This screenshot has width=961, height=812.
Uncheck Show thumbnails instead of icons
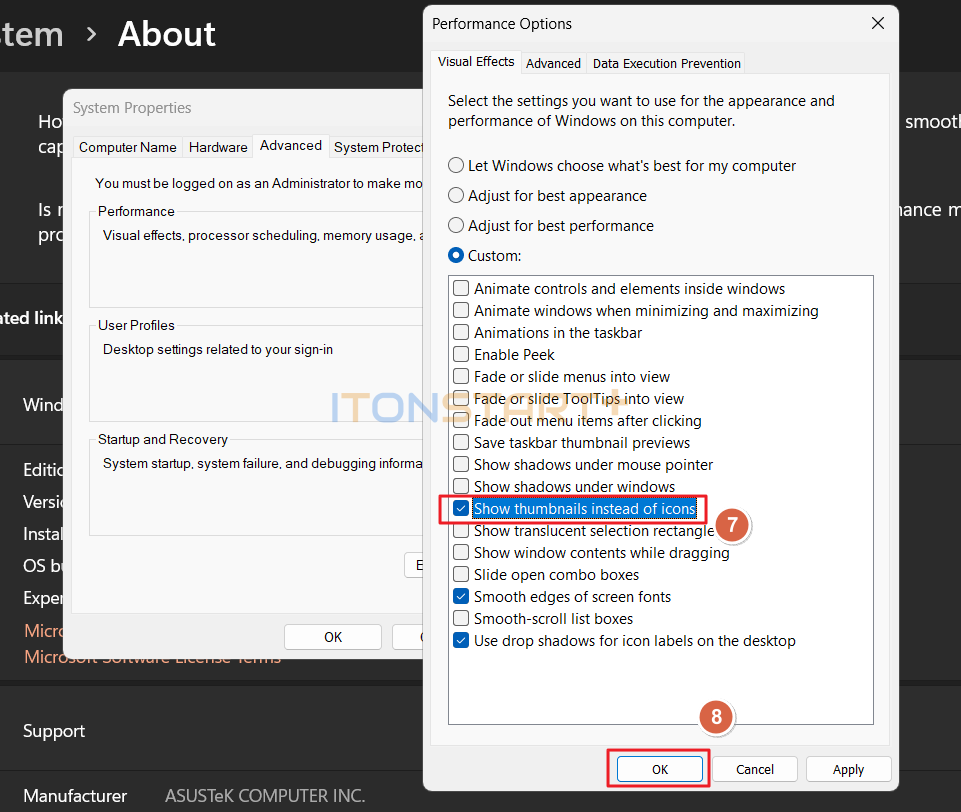461,509
